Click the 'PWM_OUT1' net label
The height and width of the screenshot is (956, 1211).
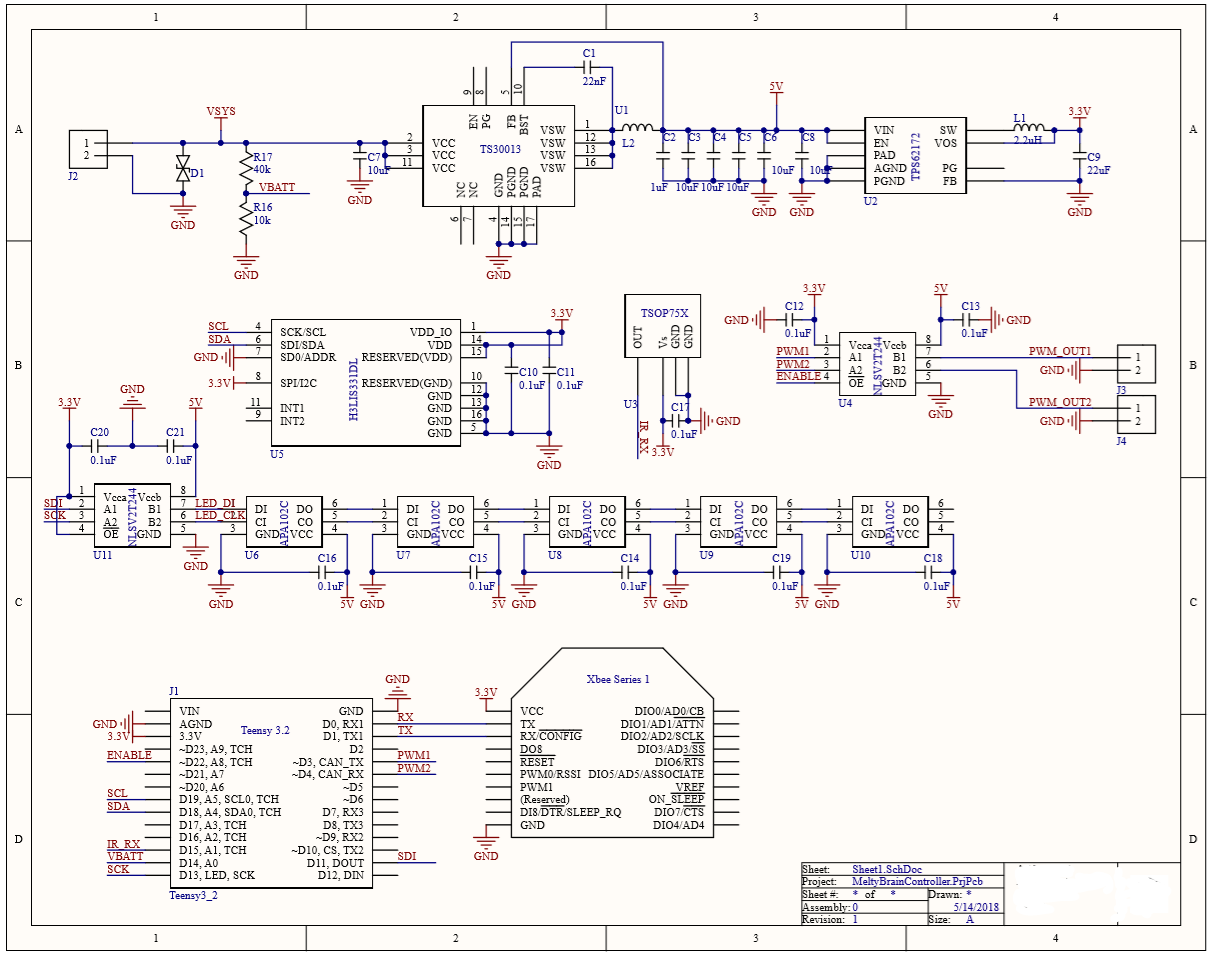pyautogui.click(x=1059, y=351)
